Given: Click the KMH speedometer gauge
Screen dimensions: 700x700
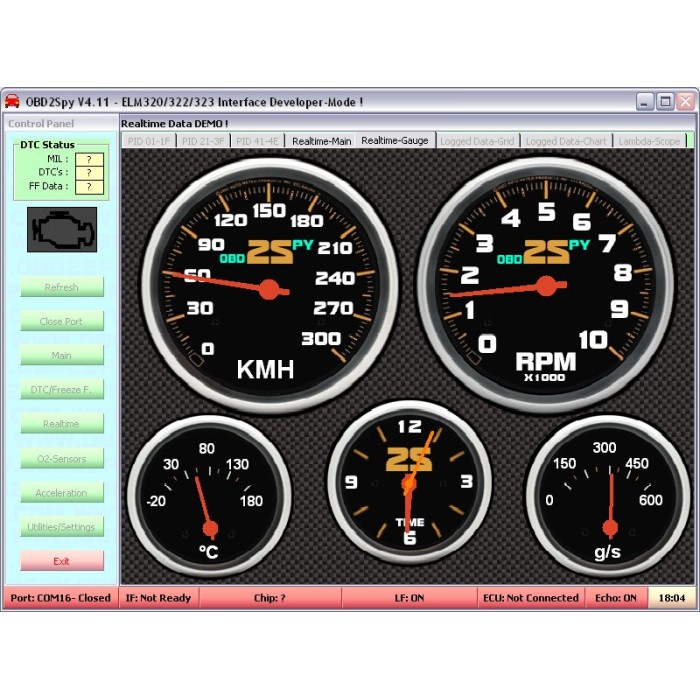Looking at the screenshot, I should click(268, 287).
